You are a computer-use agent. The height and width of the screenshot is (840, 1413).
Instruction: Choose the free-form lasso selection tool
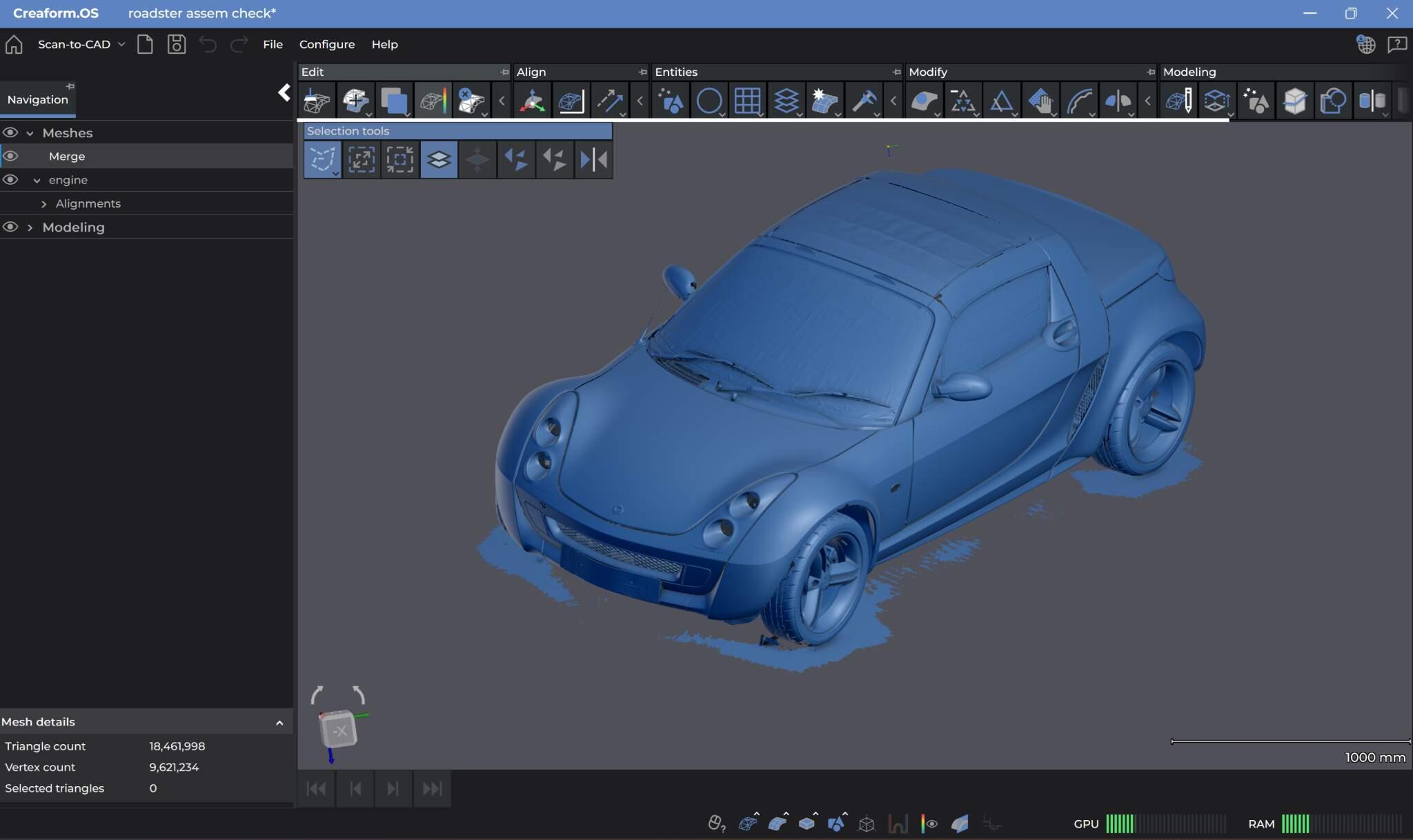pos(322,159)
